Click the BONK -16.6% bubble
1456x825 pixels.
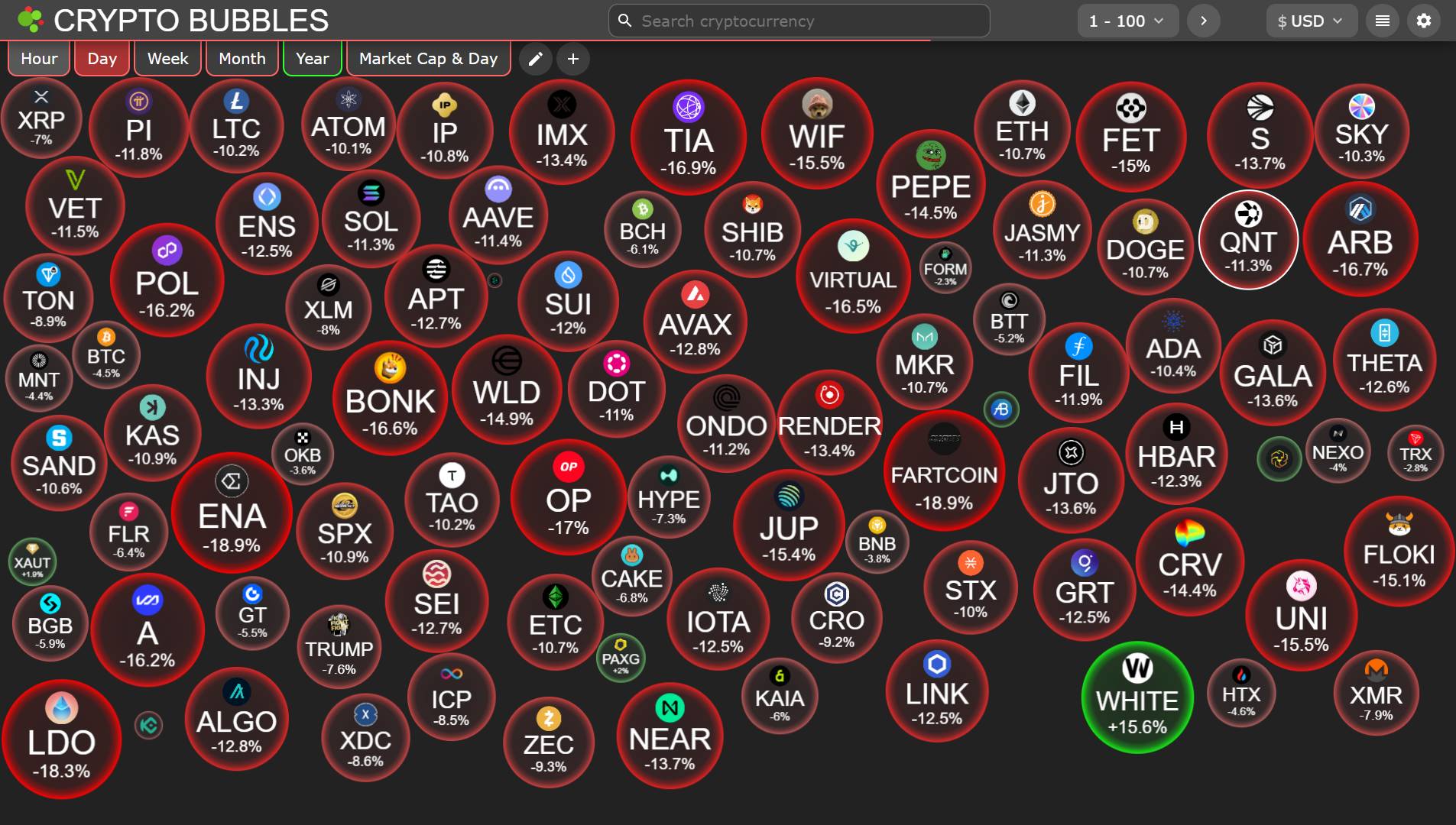[391, 398]
